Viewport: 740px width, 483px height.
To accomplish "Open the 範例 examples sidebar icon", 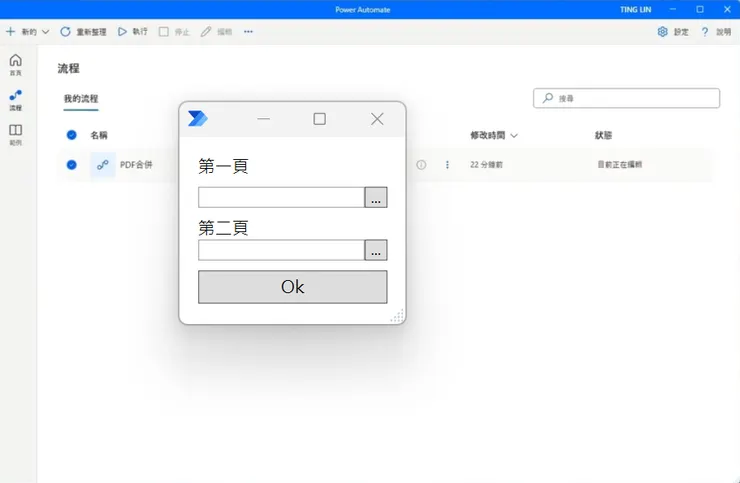I will tap(16, 135).
